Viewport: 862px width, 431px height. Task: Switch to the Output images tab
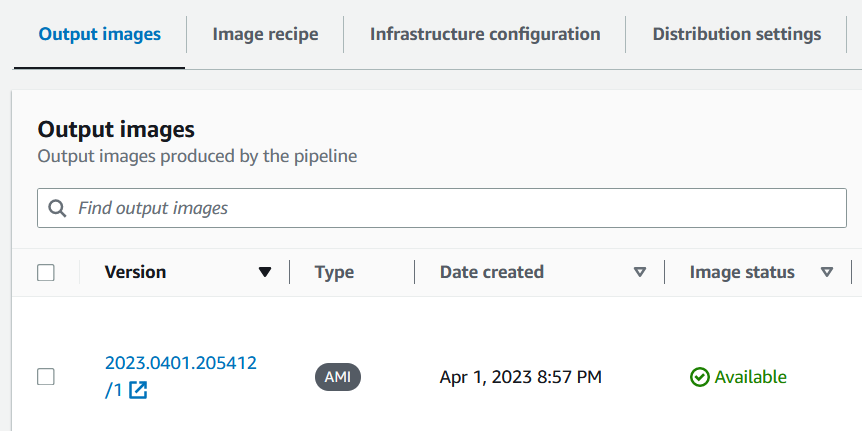100,34
